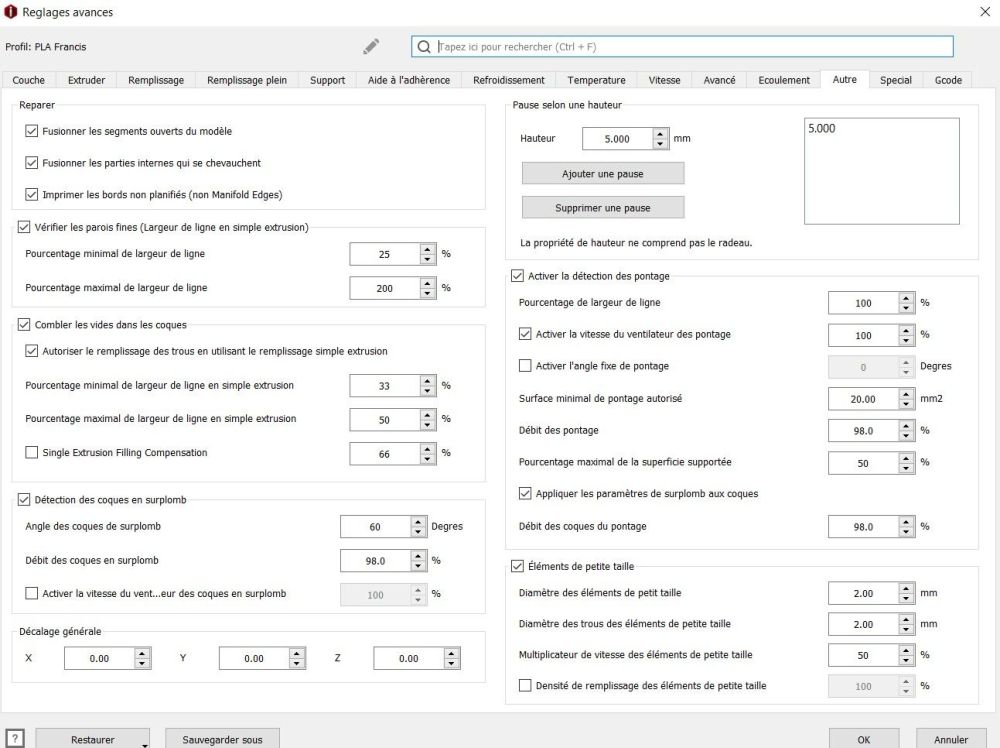Click the Annuler button
The height and width of the screenshot is (748, 1000).
[951, 739]
